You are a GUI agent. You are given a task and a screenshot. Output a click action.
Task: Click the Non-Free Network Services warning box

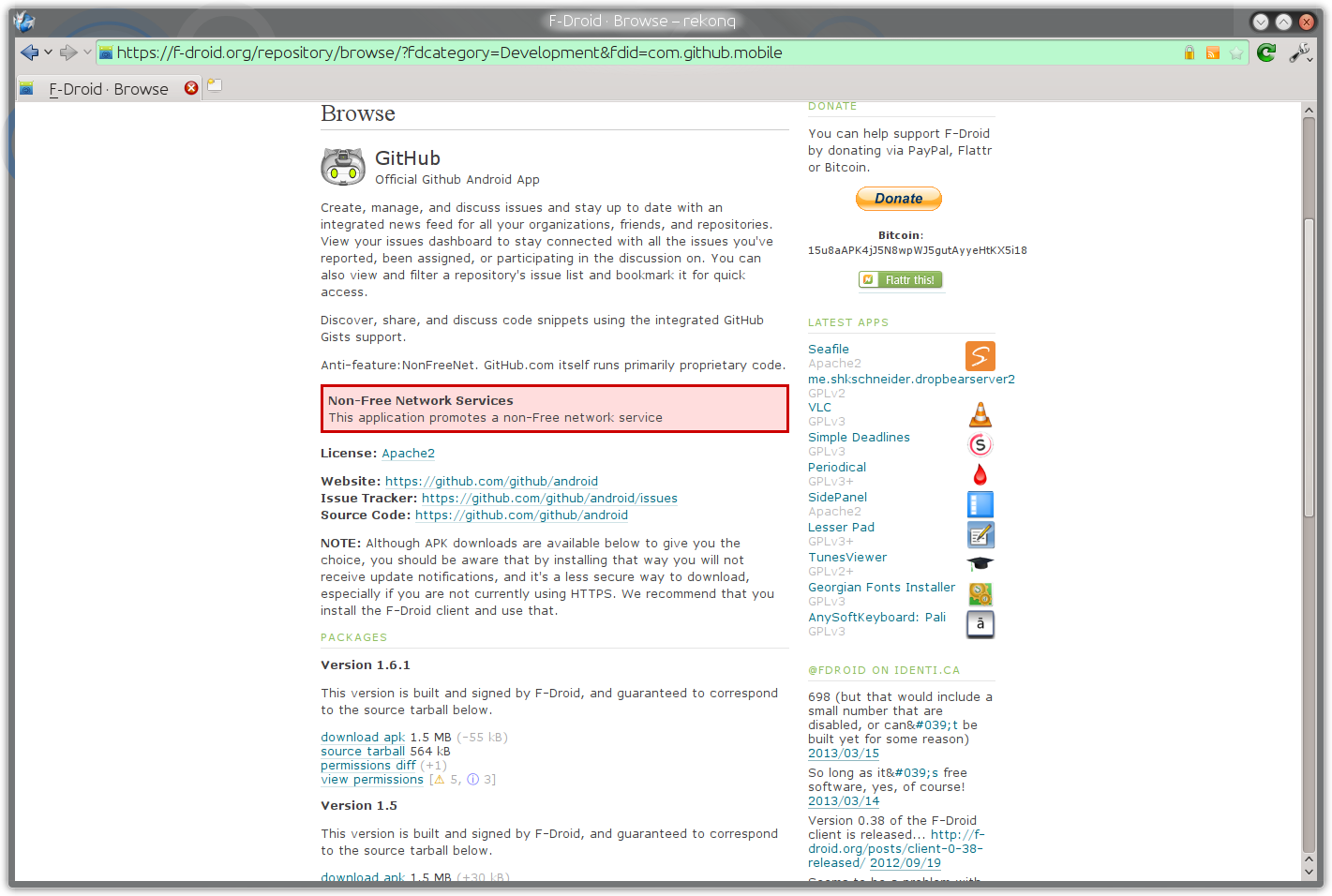(x=555, y=409)
